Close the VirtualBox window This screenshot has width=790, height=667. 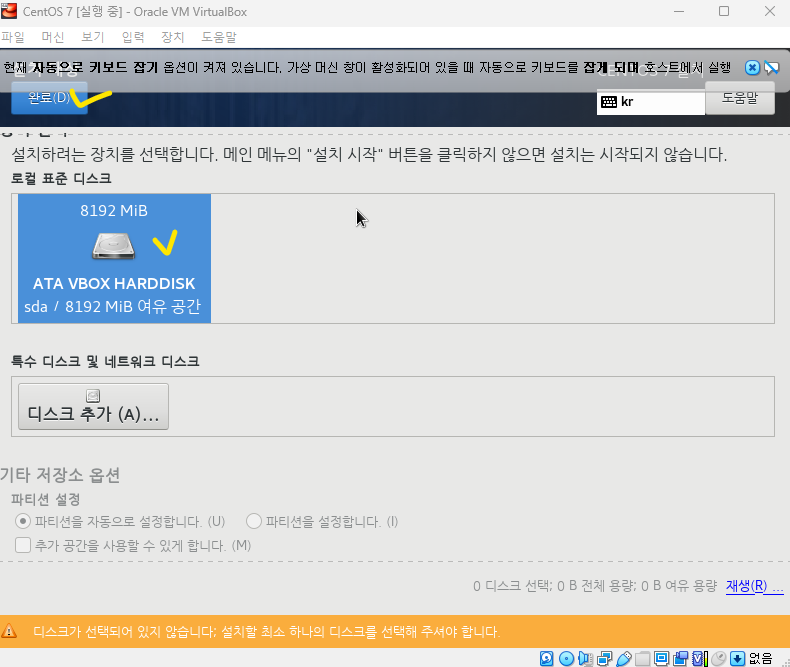pos(770,11)
